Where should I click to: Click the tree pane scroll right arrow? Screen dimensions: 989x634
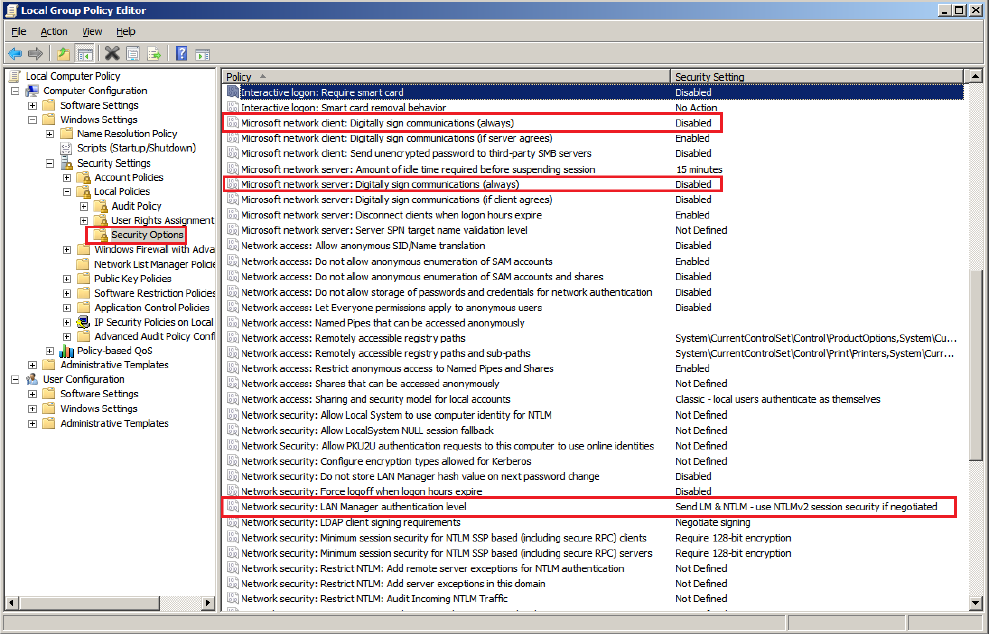click(x=209, y=603)
